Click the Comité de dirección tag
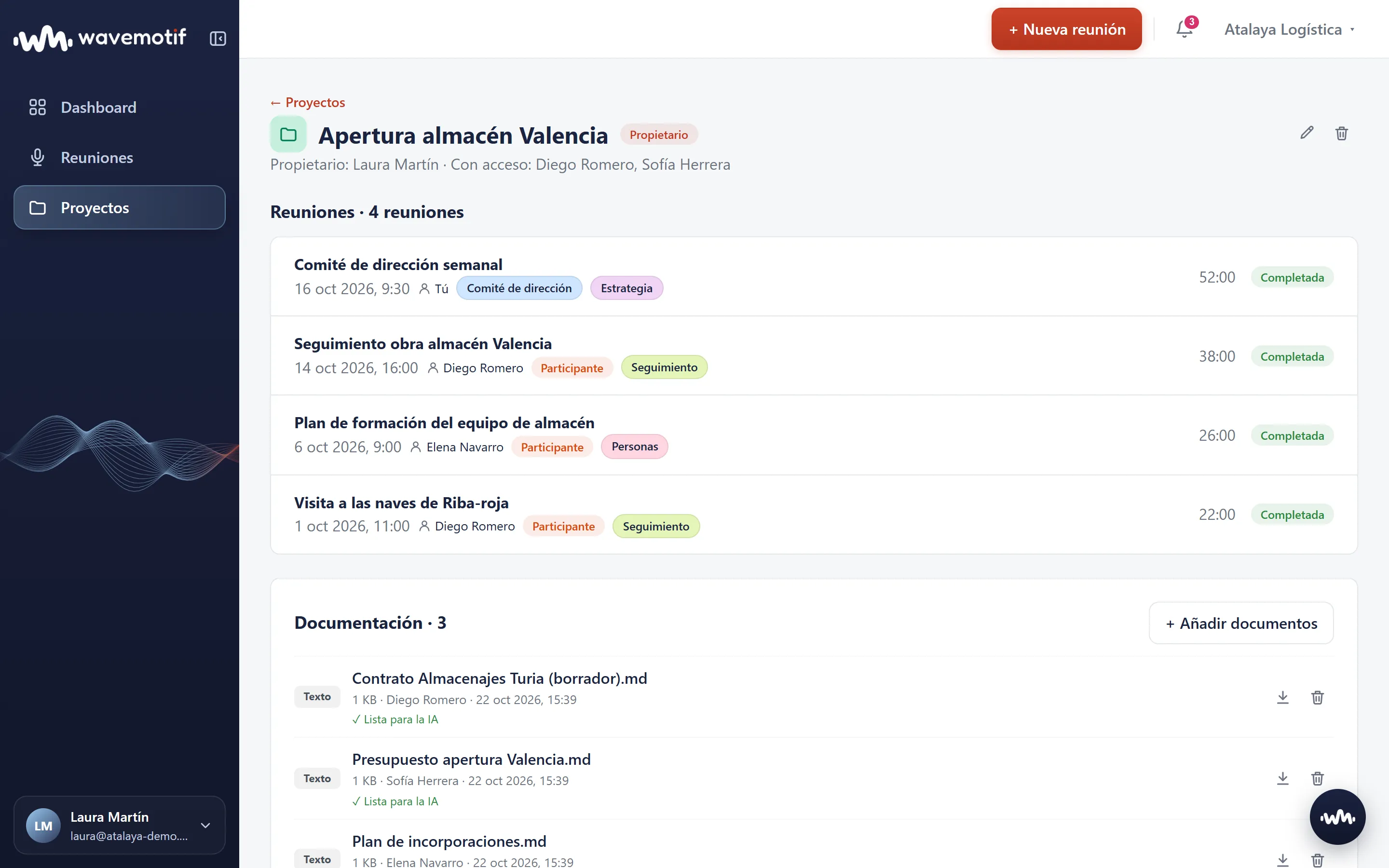1389x868 pixels. click(519, 288)
